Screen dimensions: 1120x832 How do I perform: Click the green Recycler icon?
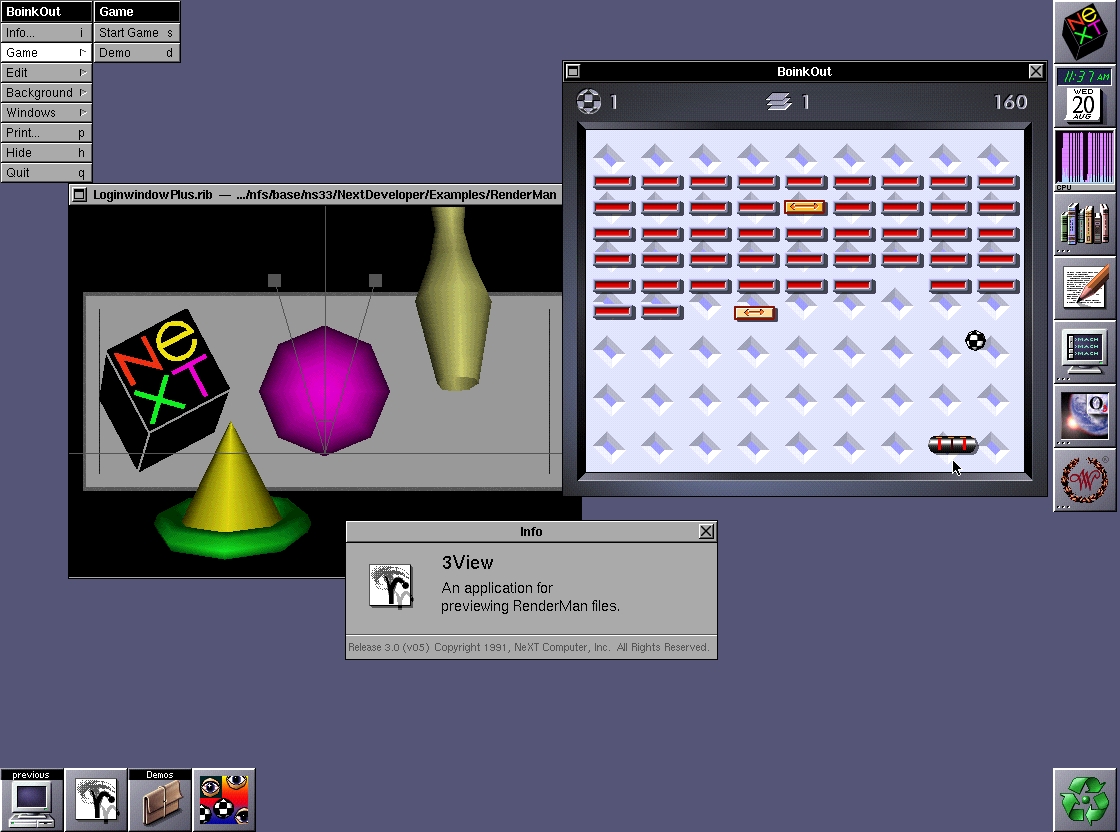[1085, 800]
